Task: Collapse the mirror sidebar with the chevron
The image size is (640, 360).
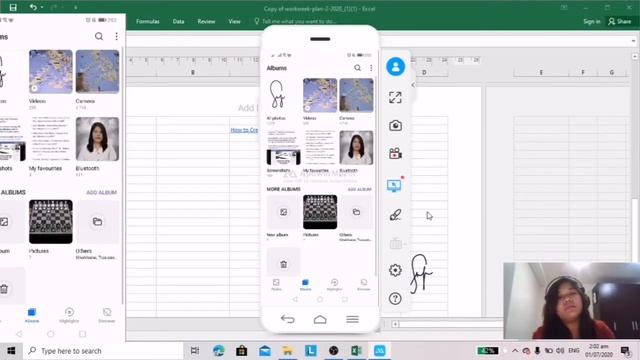Action: 413,85
